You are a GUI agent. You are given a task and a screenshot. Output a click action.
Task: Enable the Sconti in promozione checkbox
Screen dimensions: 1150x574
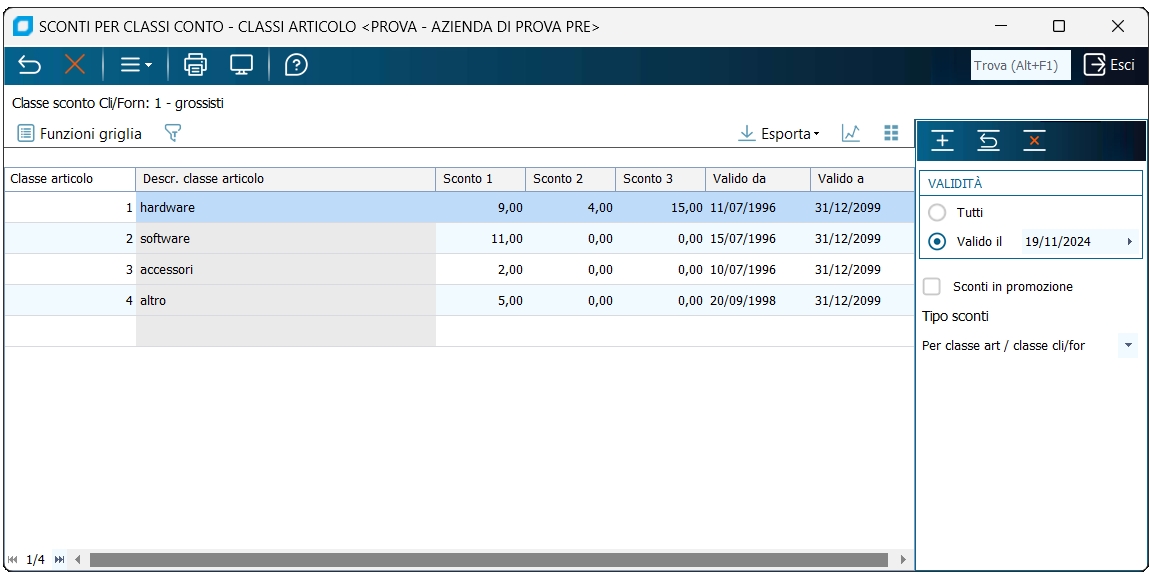(932, 287)
